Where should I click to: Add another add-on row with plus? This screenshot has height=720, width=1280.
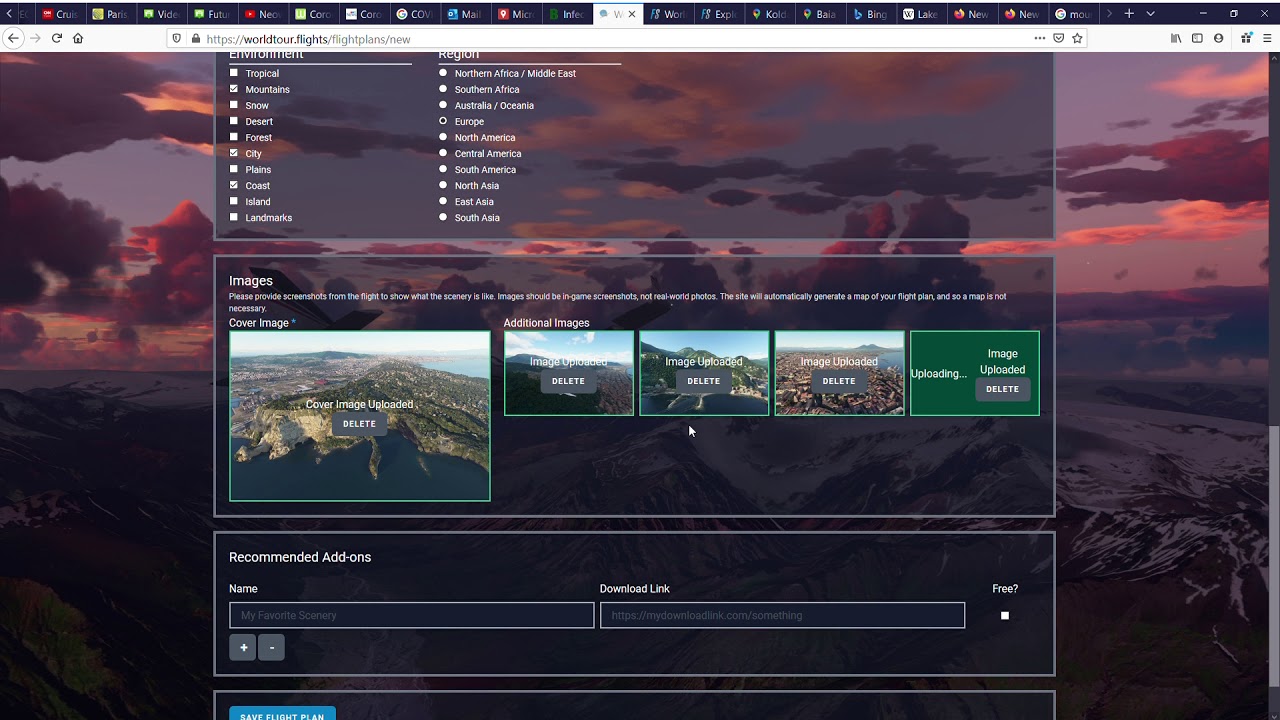pyautogui.click(x=243, y=648)
